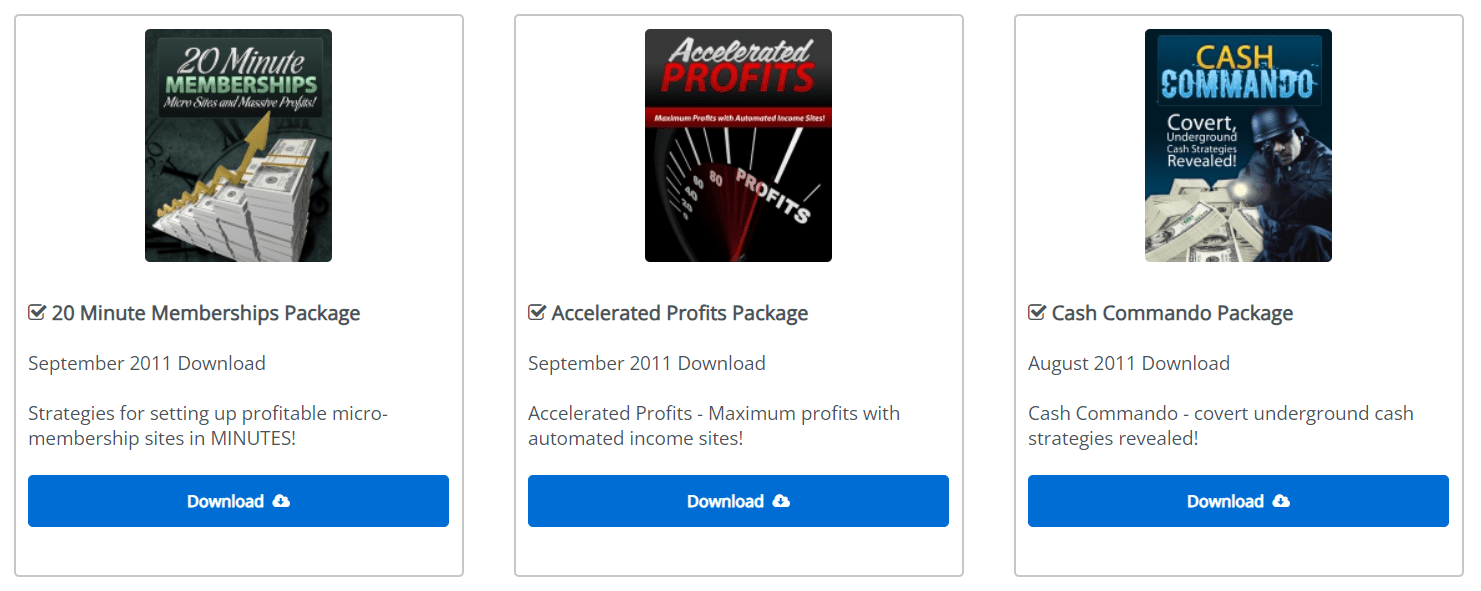The height and width of the screenshot is (591, 1481).
Task: Open the Accelerated Profits cover image
Action: (738, 145)
